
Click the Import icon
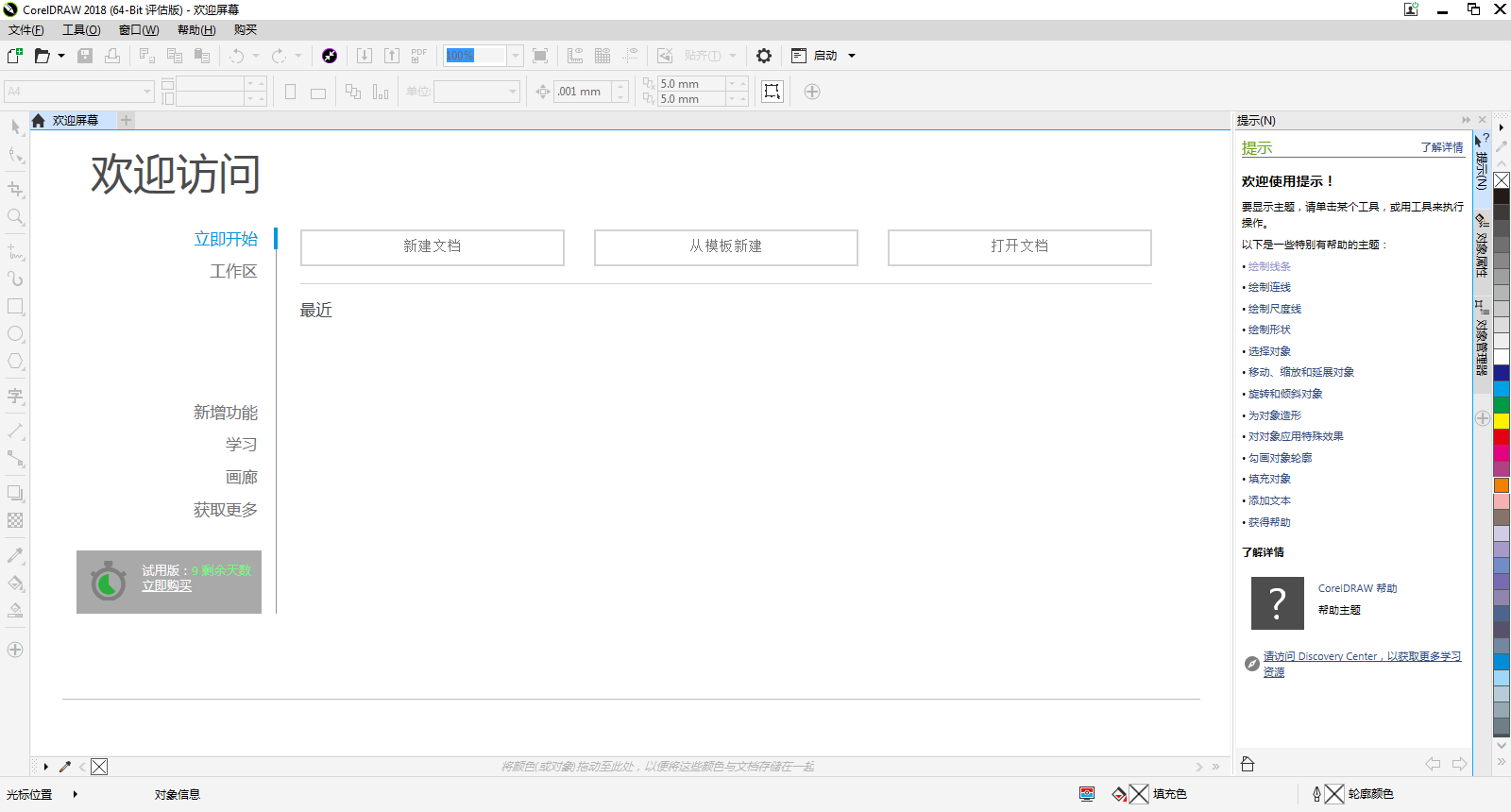pyautogui.click(x=365, y=56)
